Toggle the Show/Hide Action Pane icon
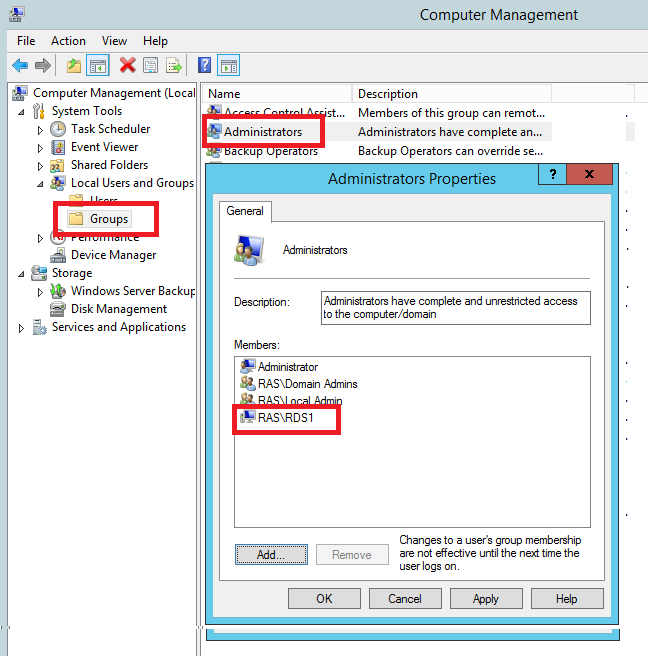Image resolution: width=648 pixels, height=656 pixels. (x=228, y=66)
